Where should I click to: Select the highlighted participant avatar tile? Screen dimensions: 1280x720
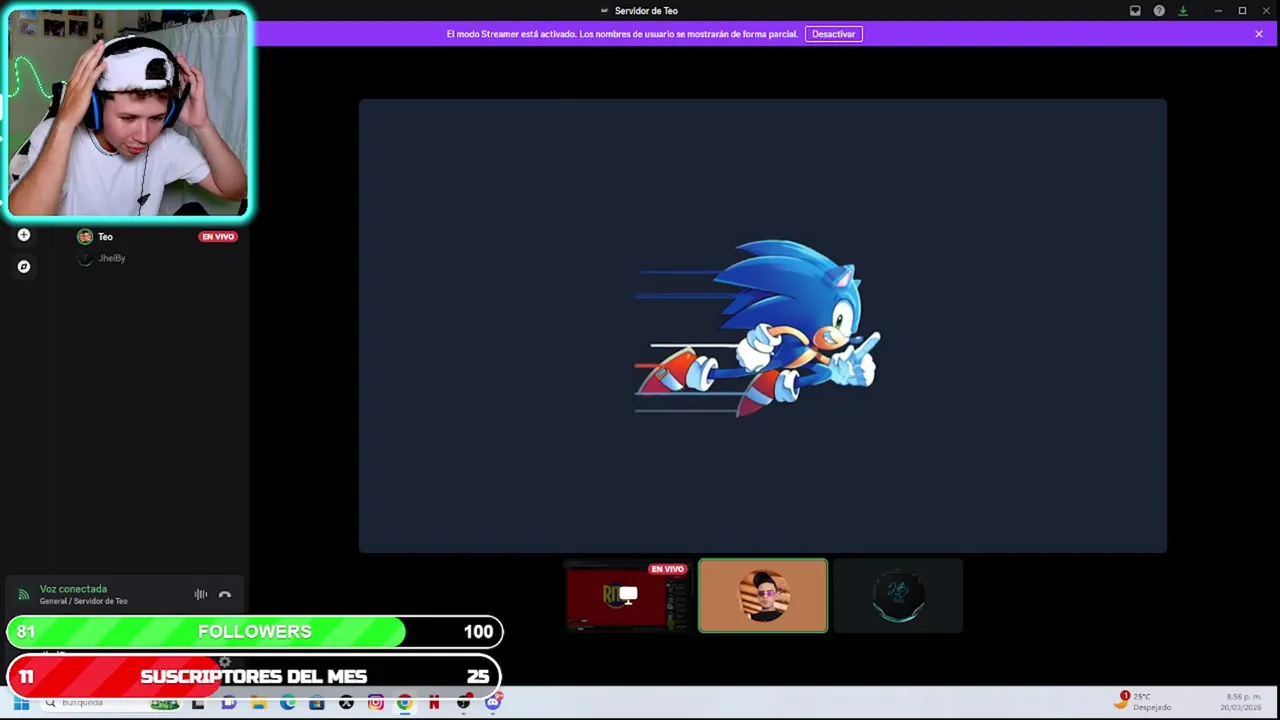click(x=763, y=596)
